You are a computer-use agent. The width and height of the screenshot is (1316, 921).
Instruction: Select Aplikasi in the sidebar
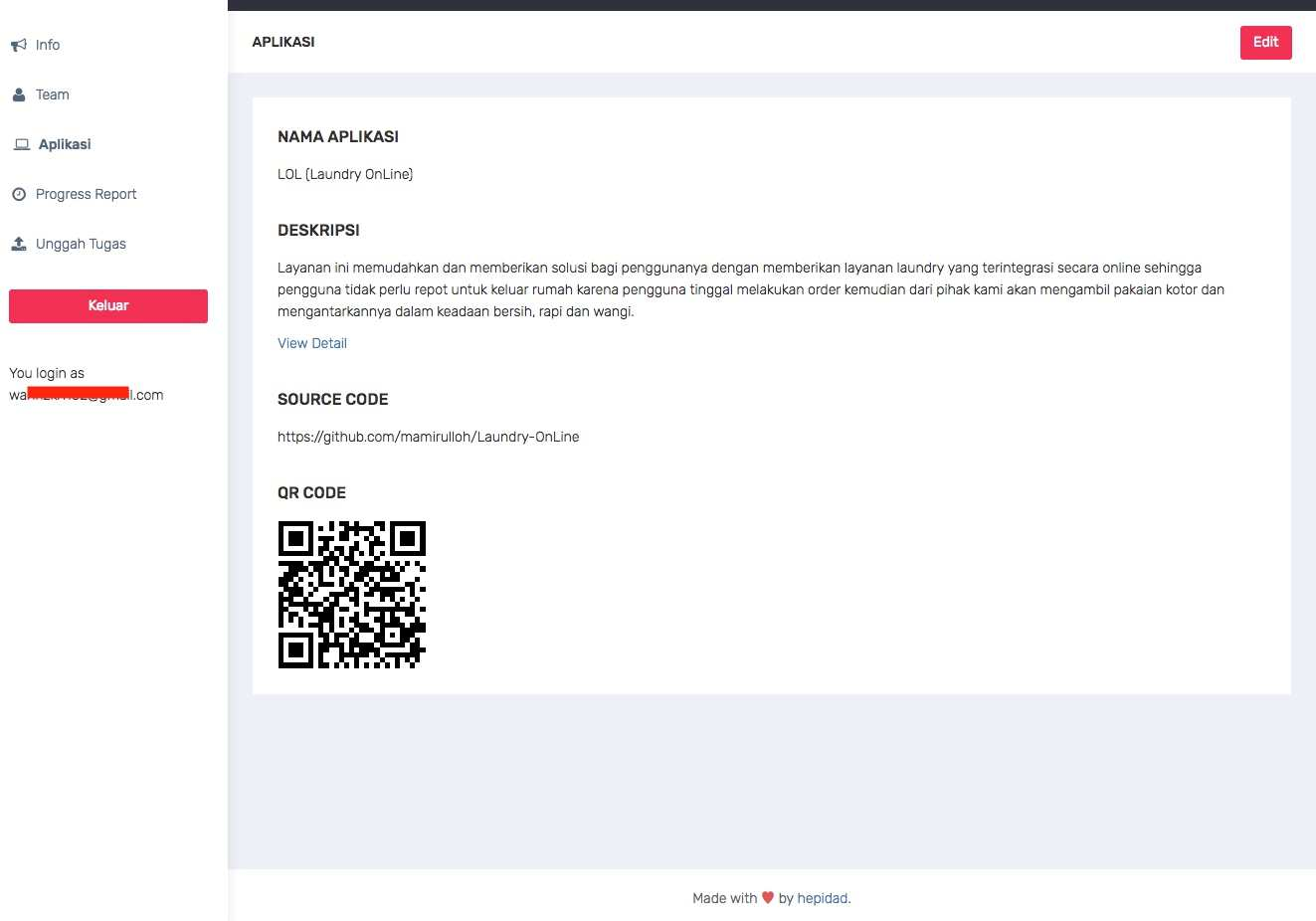[65, 144]
